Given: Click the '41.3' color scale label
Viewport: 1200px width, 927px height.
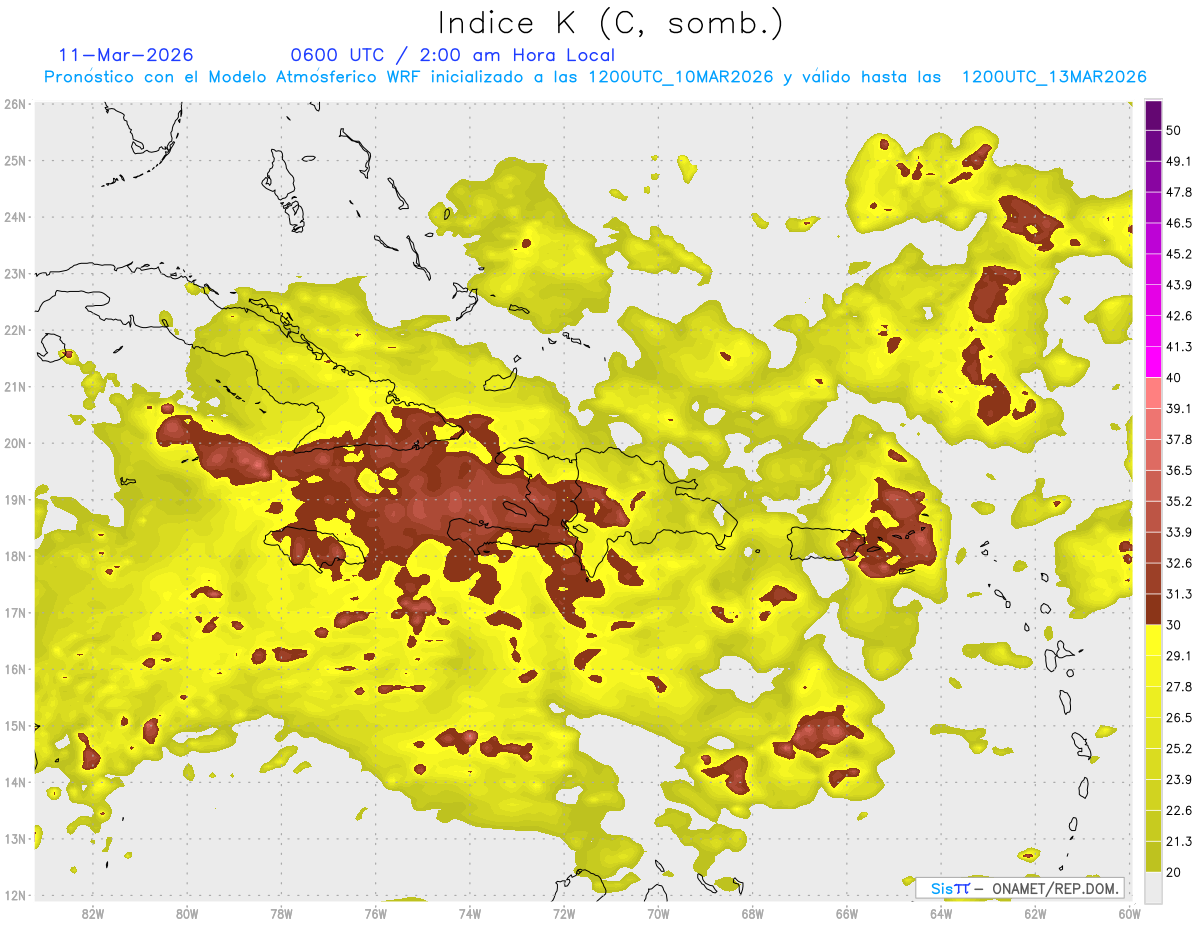Looking at the screenshot, I should point(1179,347).
